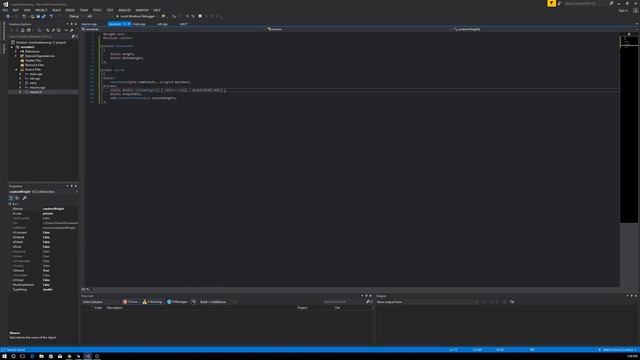Viewport: 640px width, 360px height.
Task: Click the Windows Start button on taskbar
Action: click(4, 356)
